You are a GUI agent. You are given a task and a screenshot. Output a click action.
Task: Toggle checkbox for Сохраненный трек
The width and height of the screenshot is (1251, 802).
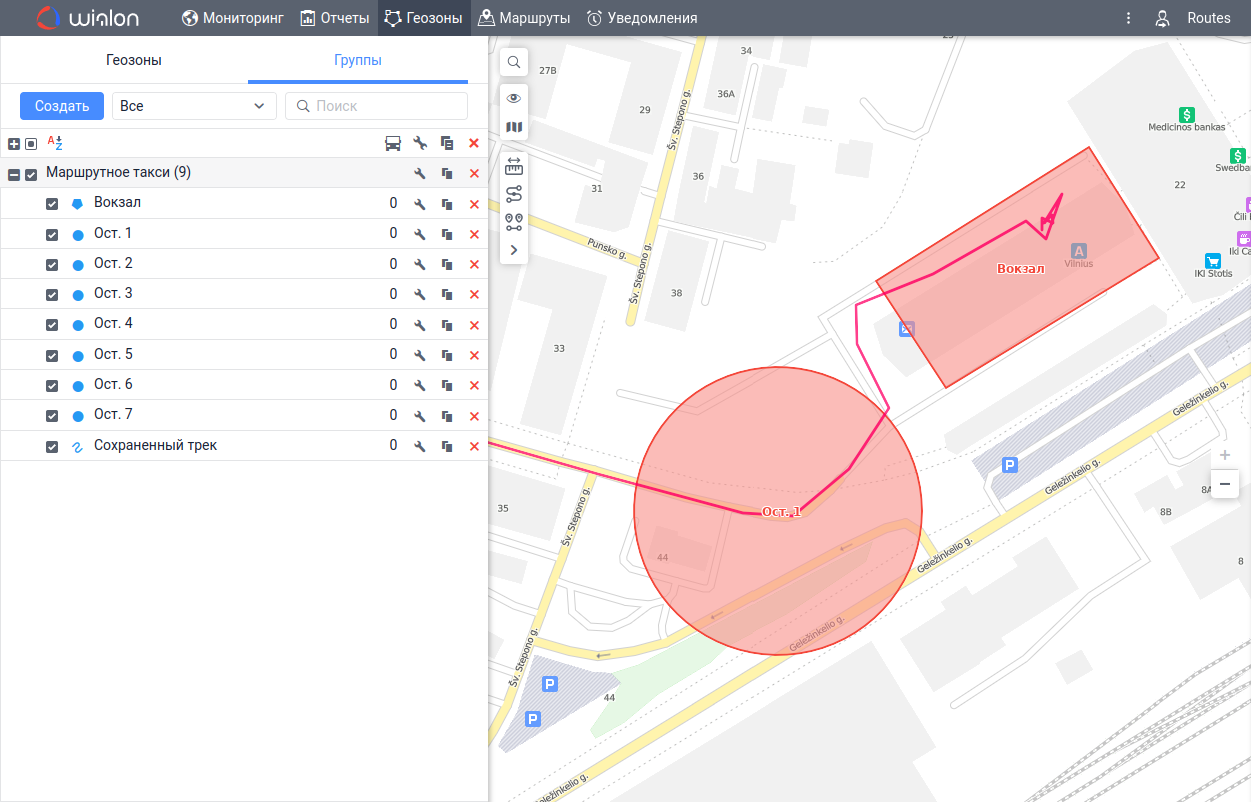pyautogui.click(x=52, y=447)
